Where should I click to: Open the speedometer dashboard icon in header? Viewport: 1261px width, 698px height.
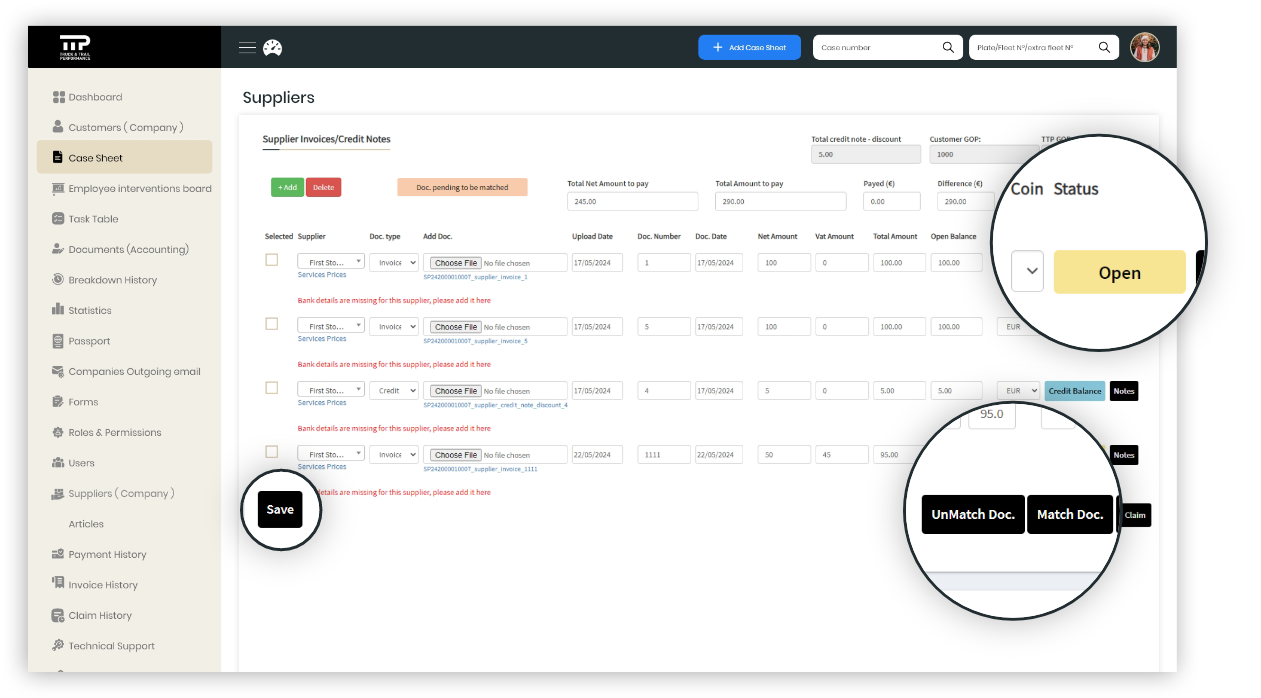(x=272, y=47)
